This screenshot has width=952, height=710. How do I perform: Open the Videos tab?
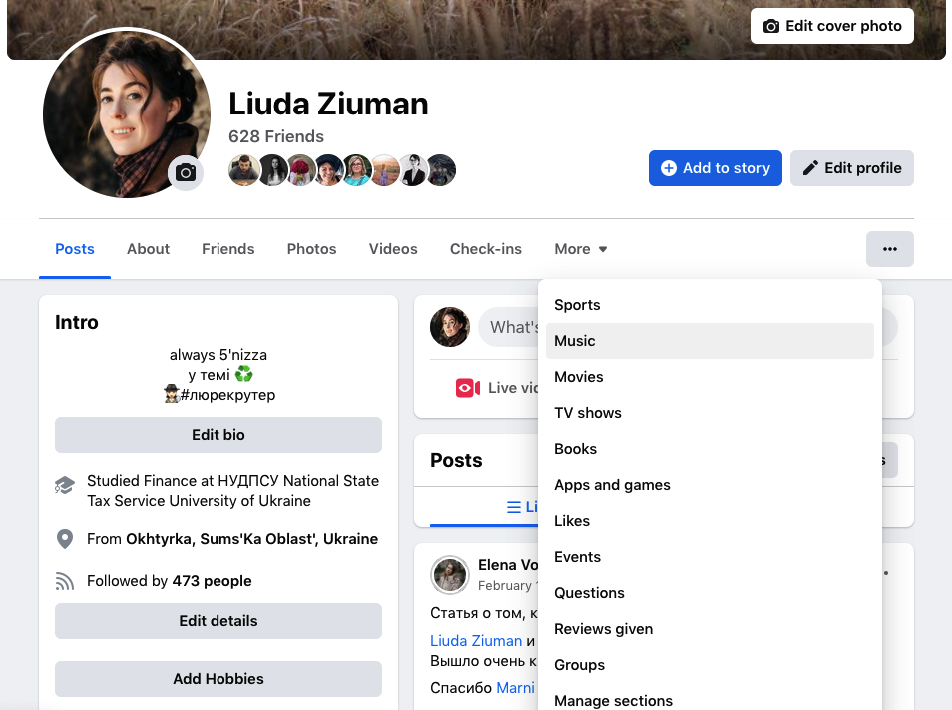pyautogui.click(x=393, y=249)
